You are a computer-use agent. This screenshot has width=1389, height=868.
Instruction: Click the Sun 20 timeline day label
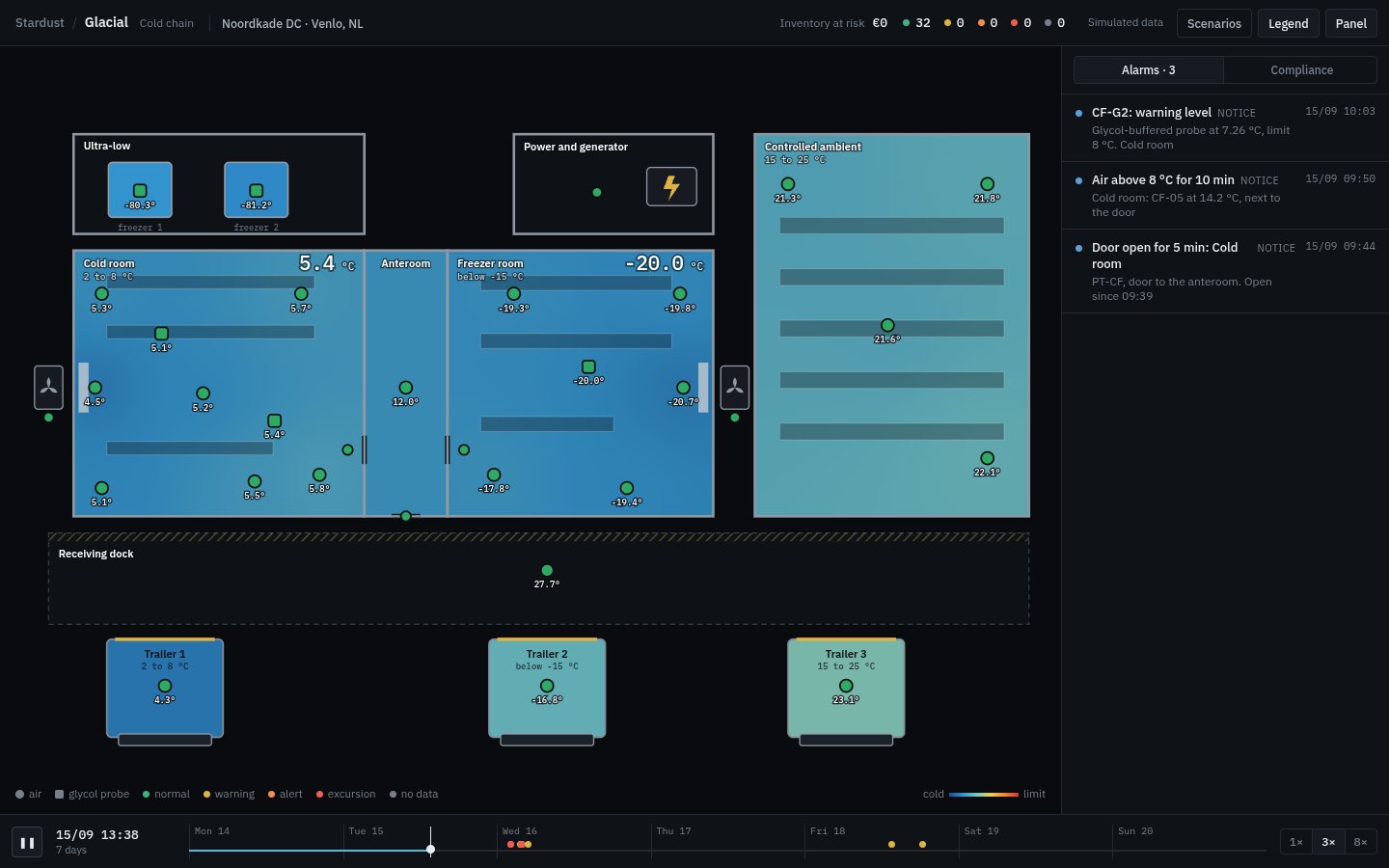coord(1135,830)
